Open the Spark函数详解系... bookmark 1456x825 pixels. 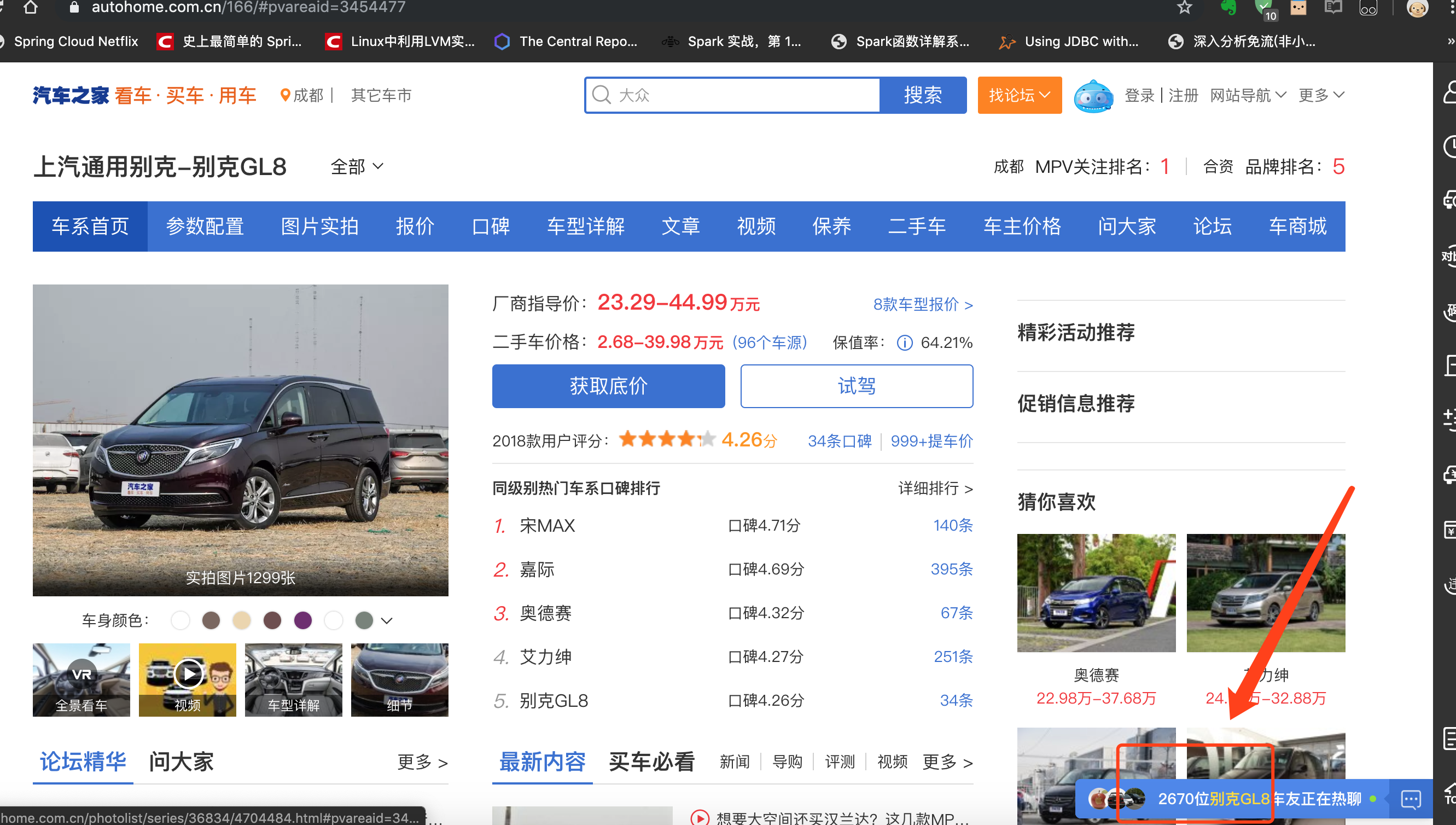[900, 42]
